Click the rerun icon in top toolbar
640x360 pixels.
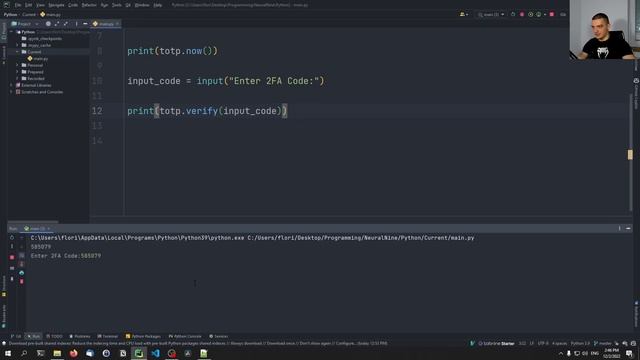[513, 14]
